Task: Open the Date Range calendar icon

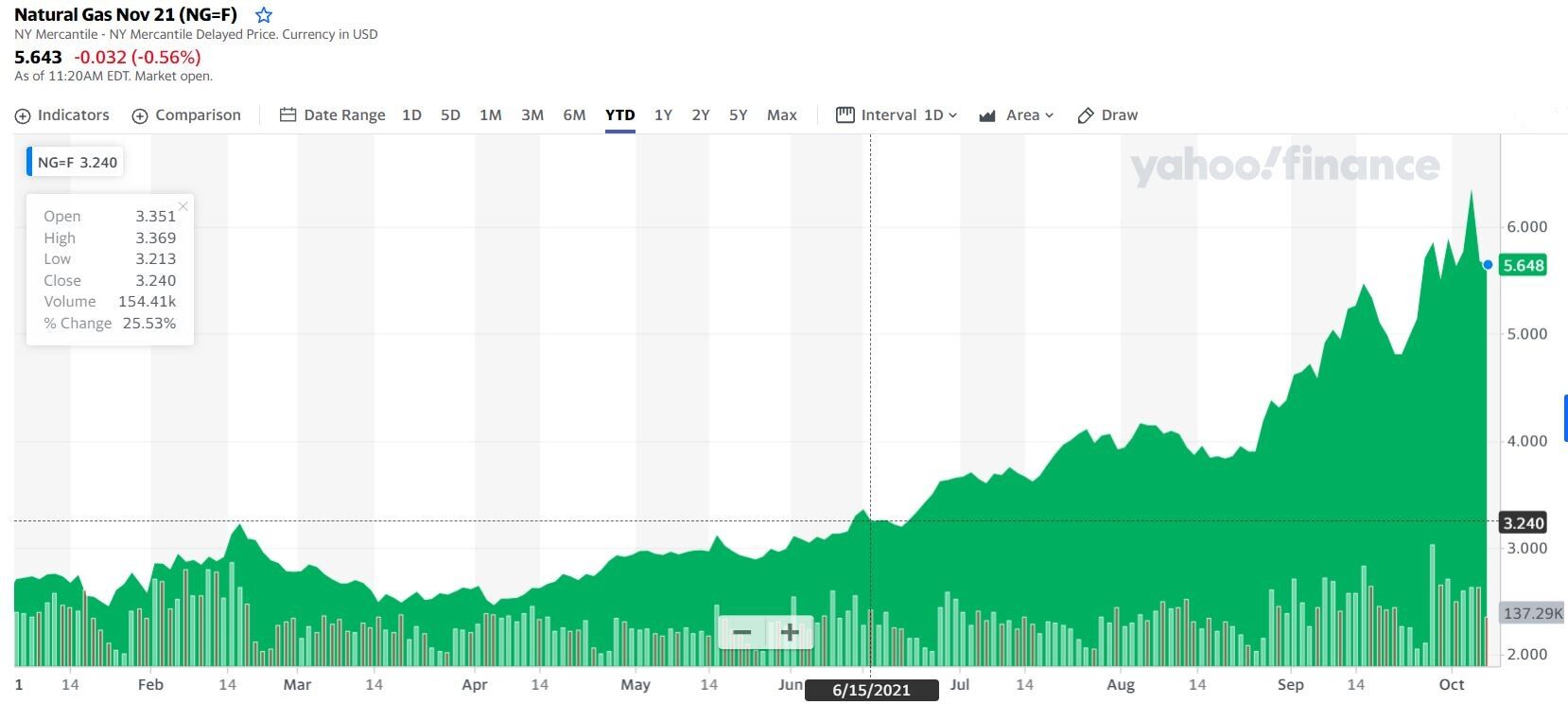Action: (288, 114)
